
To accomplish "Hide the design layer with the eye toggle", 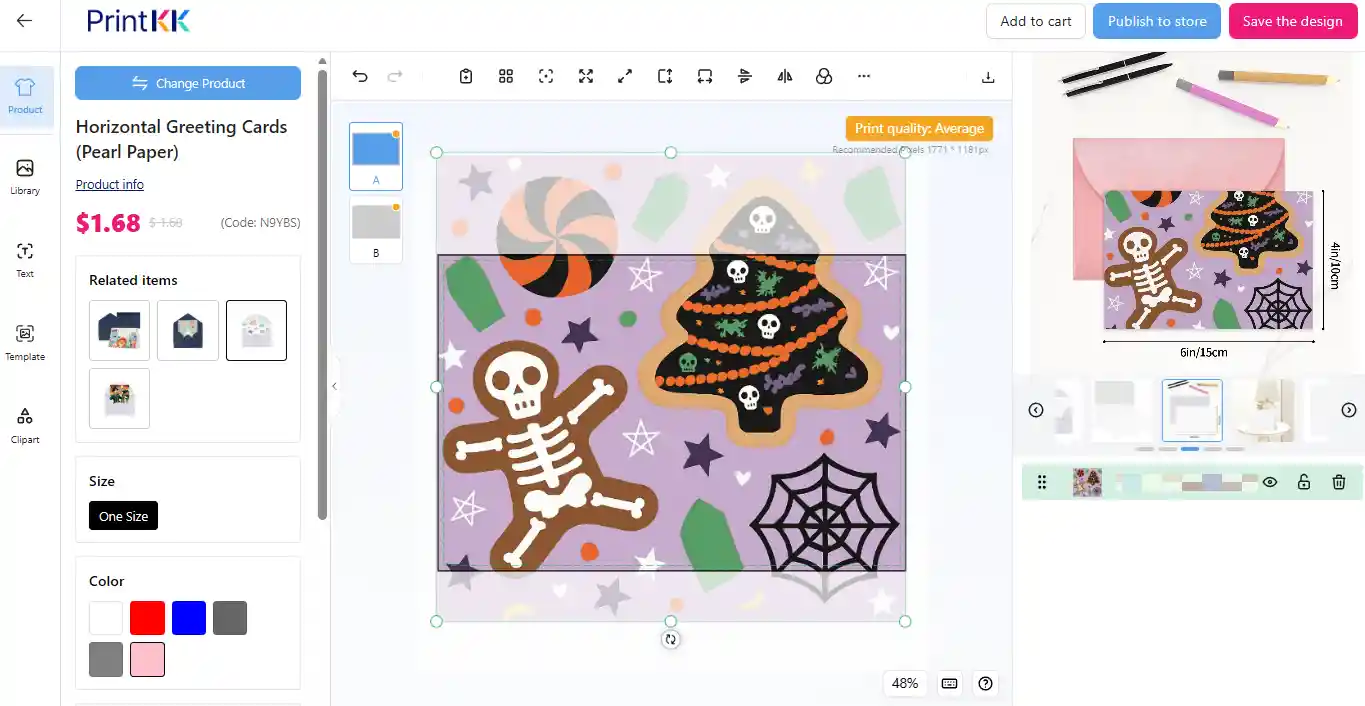I will 1269,482.
